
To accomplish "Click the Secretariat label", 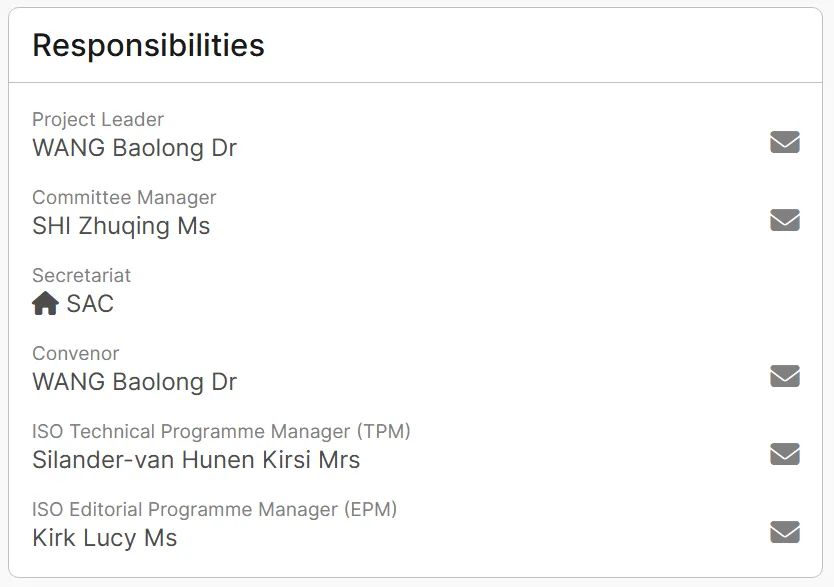I will click(81, 275).
